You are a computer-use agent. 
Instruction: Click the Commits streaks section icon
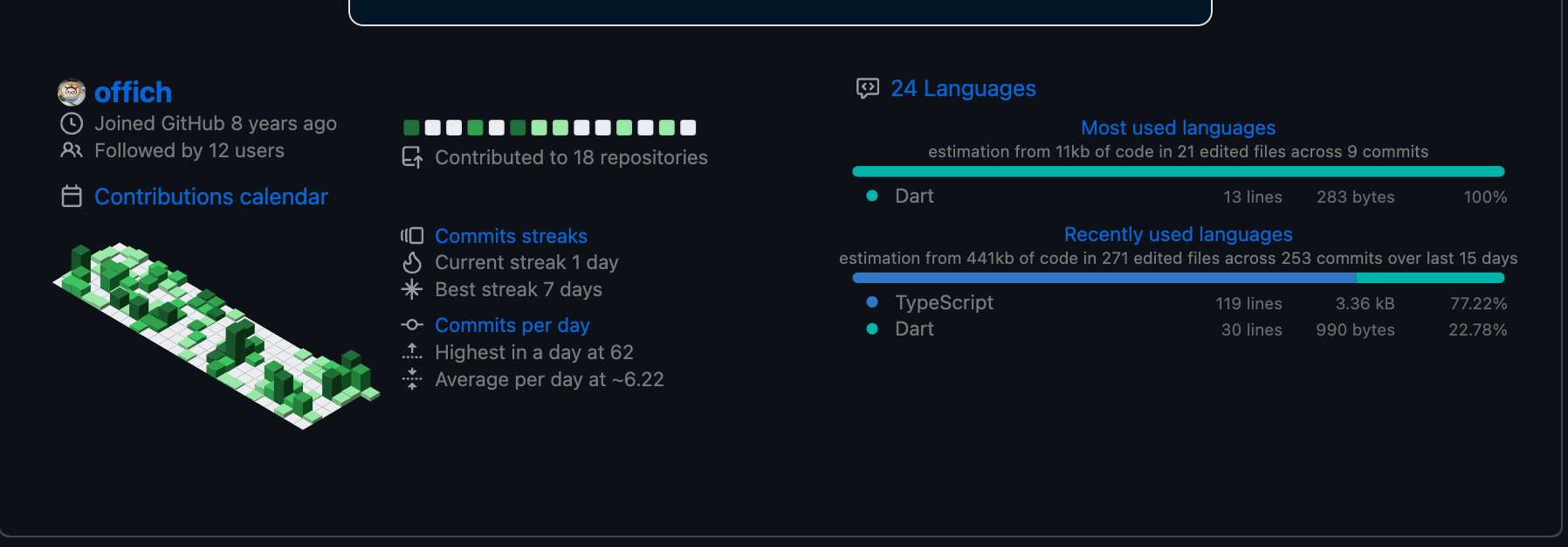[x=412, y=236]
